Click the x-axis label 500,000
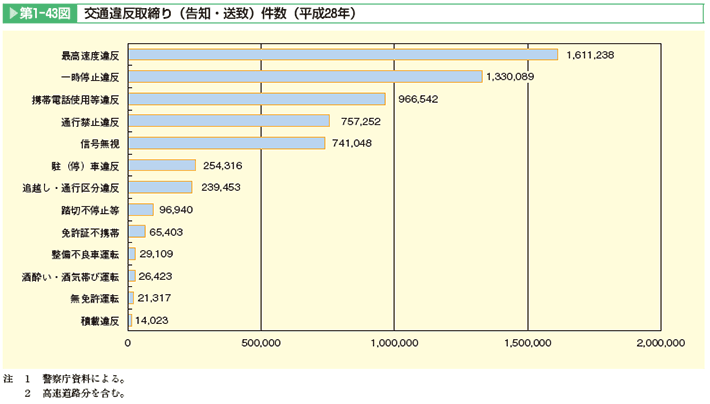710x404 pixels. tap(261, 343)
